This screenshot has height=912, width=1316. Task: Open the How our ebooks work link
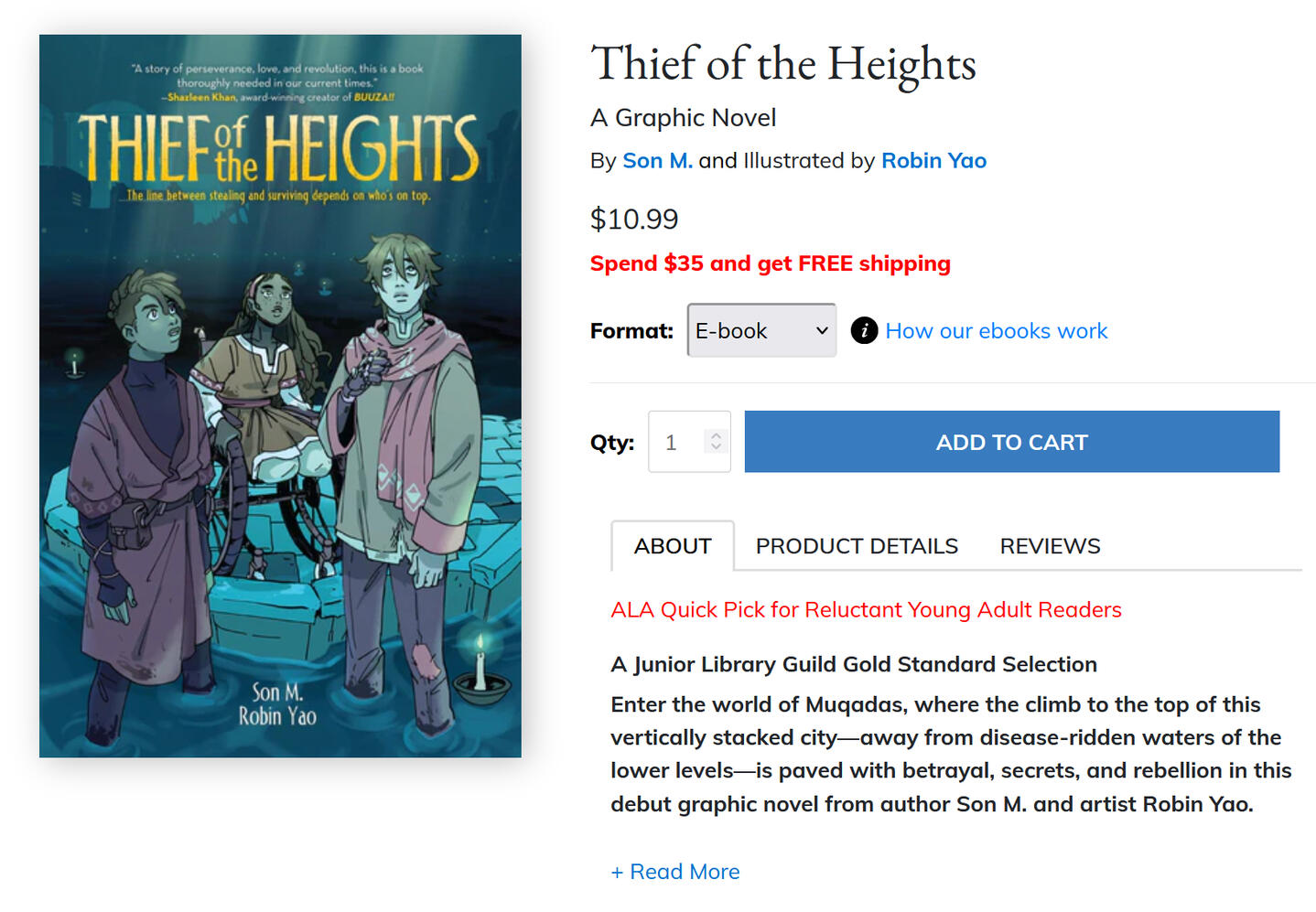996,330
